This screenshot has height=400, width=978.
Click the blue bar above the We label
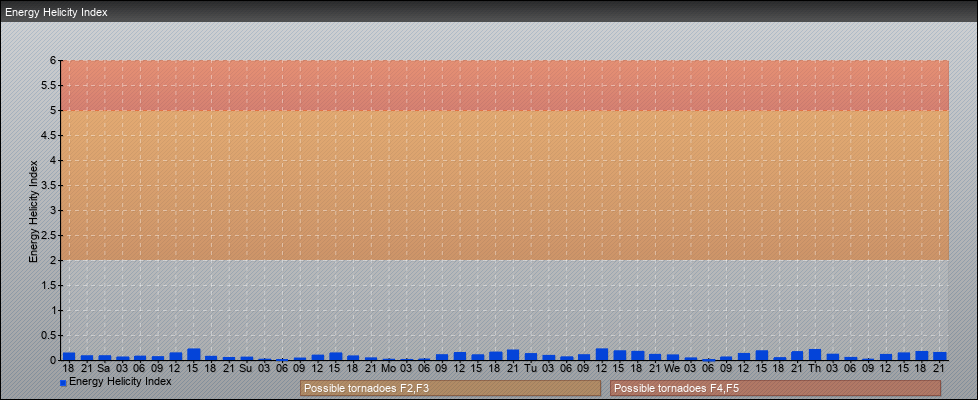coord(673,358)
